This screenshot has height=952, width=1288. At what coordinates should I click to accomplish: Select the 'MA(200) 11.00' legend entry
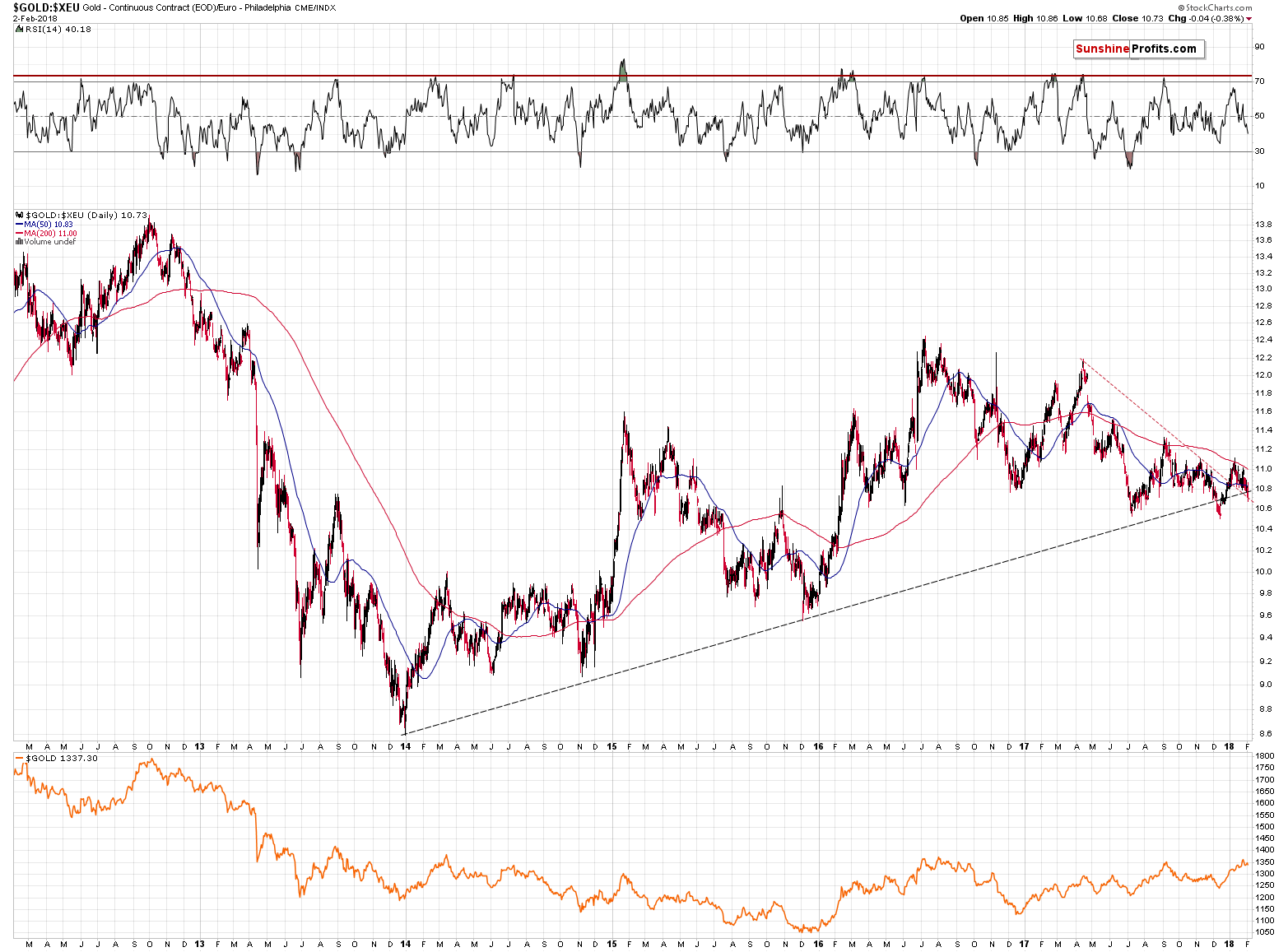click(x=50, y=233)
